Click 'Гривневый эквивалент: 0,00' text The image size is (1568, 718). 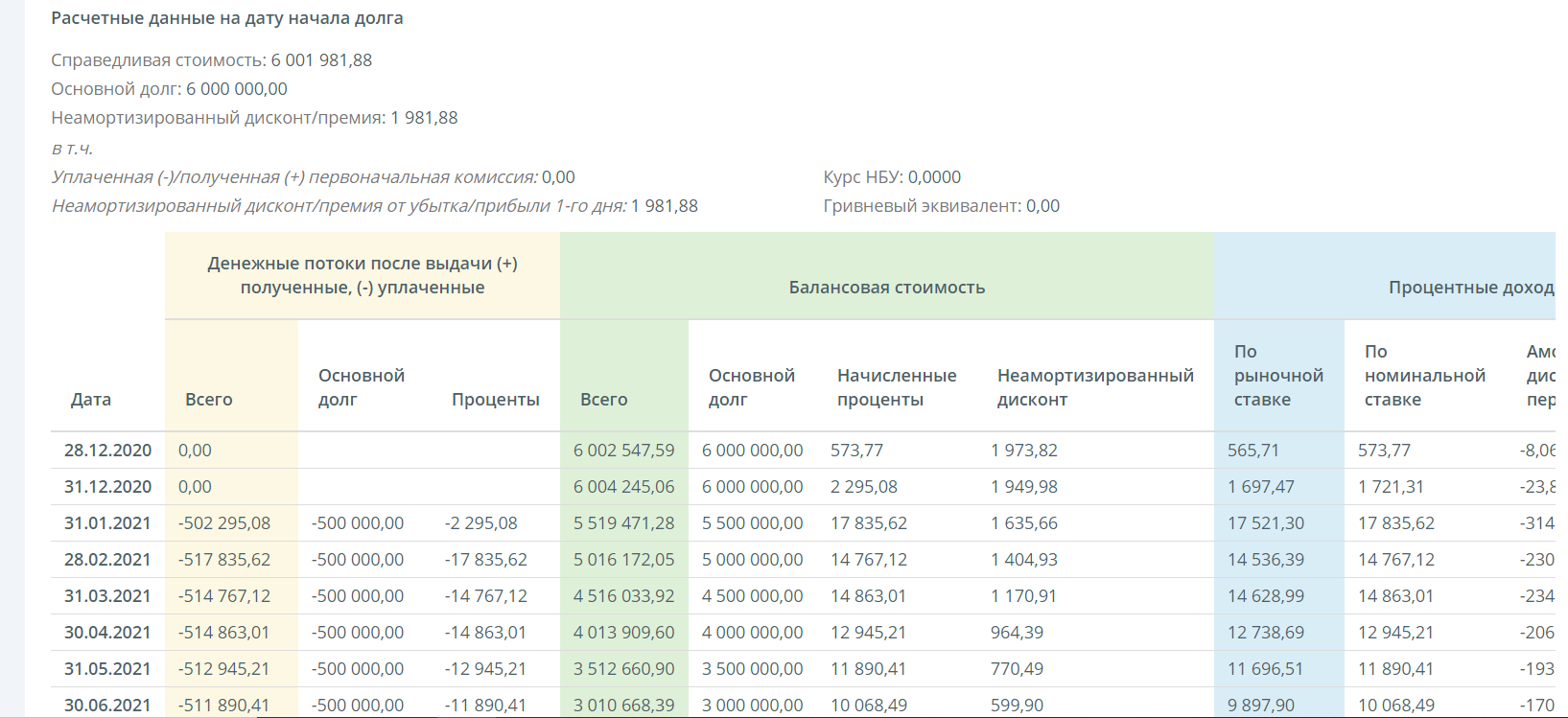coord(941,206)
